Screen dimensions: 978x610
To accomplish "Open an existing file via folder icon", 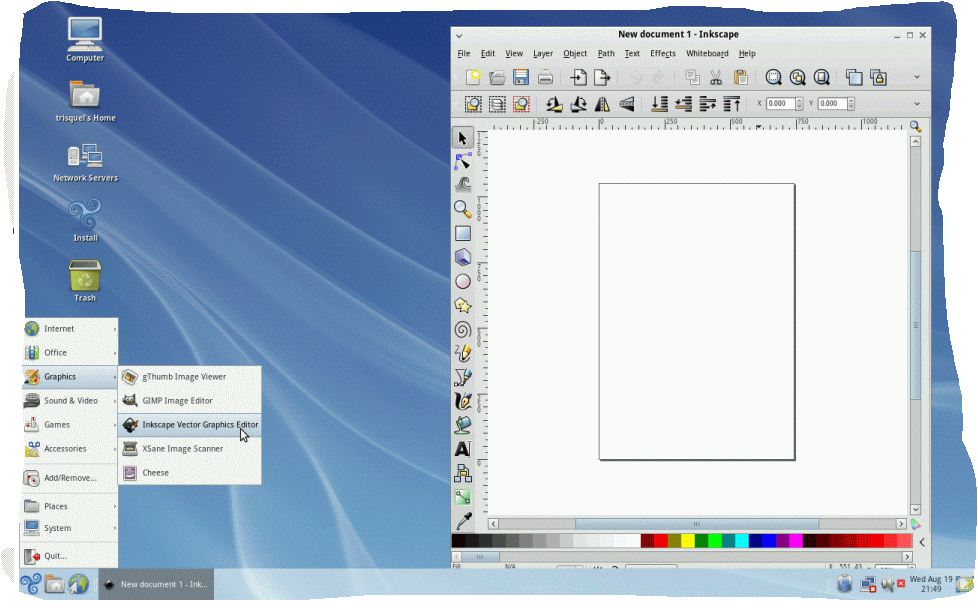I will pyautogui.click(x=497, y=77).
